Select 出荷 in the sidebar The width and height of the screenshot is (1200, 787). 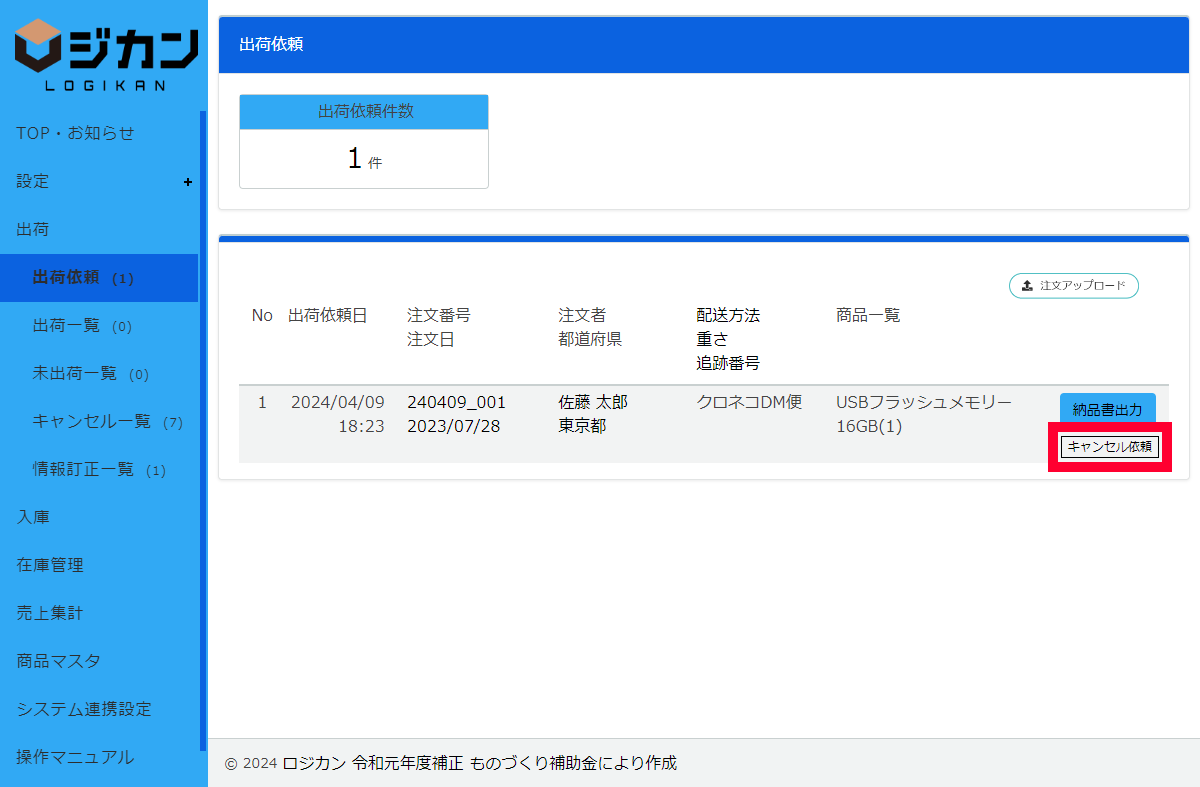(x=33, y=229)
